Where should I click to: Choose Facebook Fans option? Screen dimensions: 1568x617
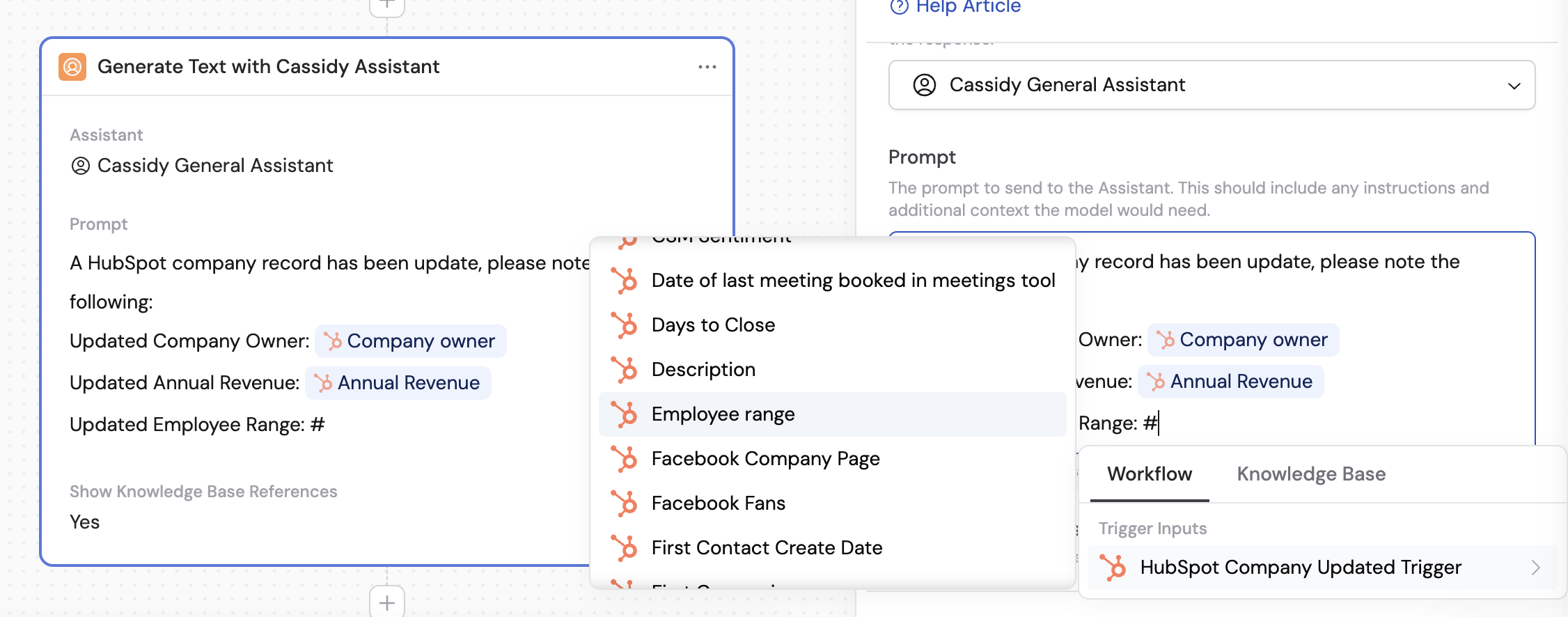coord(833,503)
